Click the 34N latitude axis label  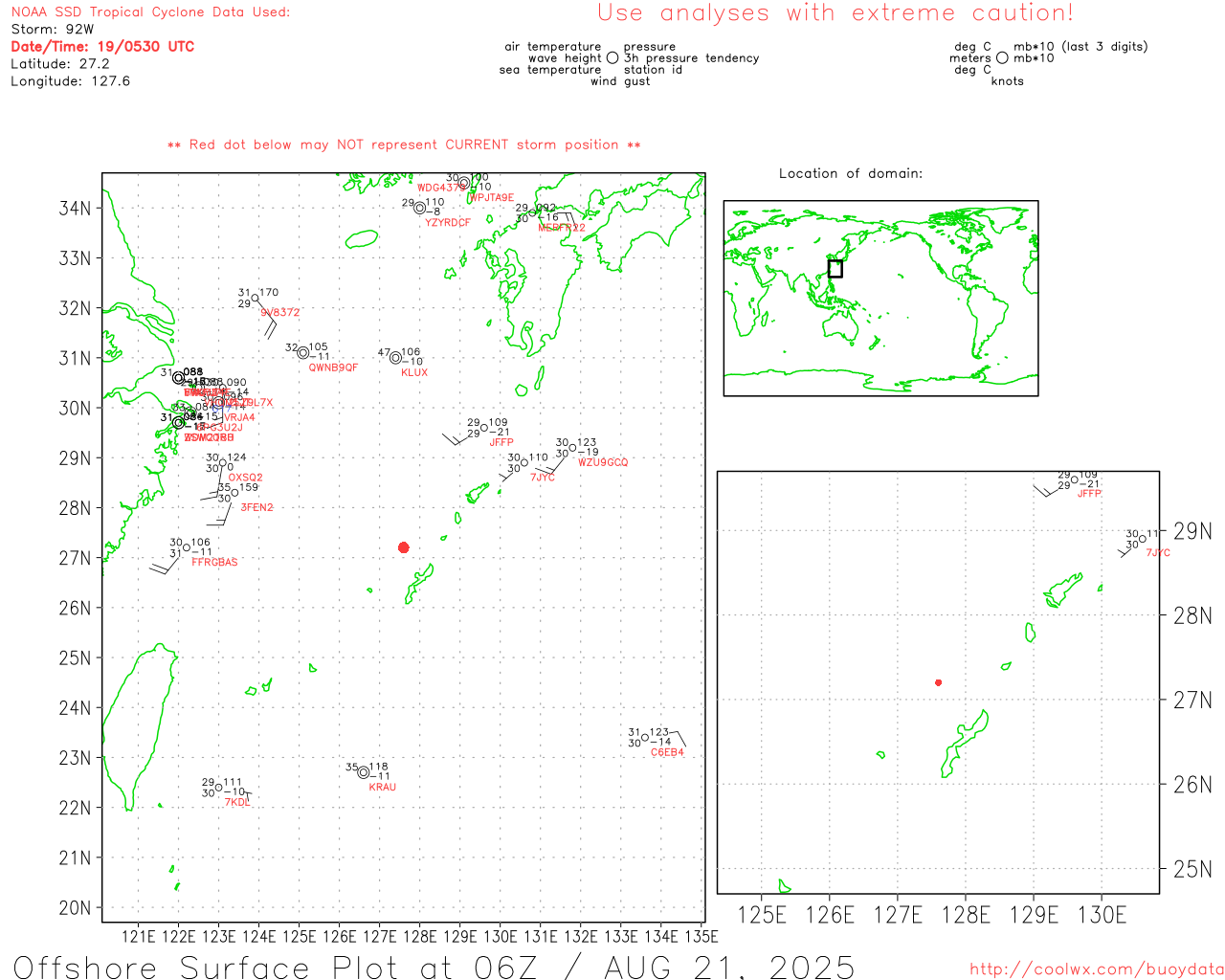pyautogui.click(x=76, y=209)
